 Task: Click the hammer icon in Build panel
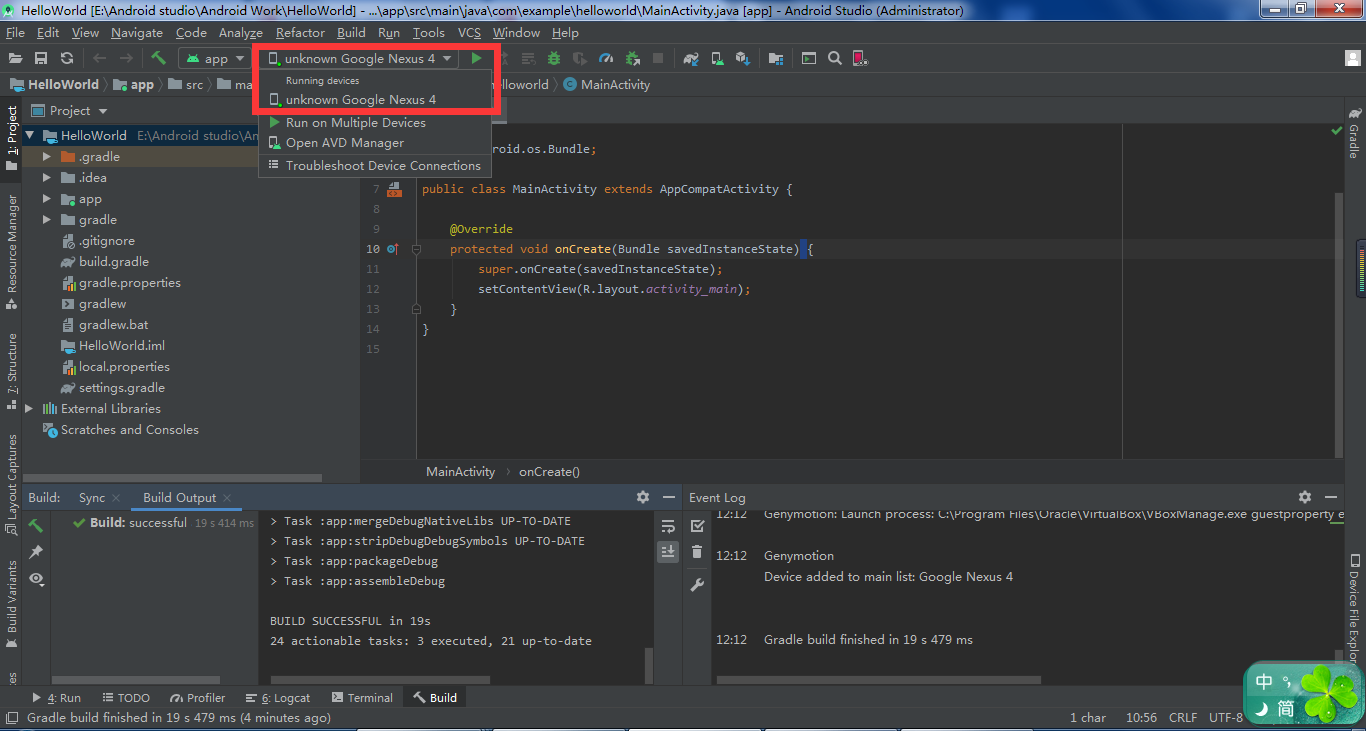pyautogui.click(x=36, y=526)
